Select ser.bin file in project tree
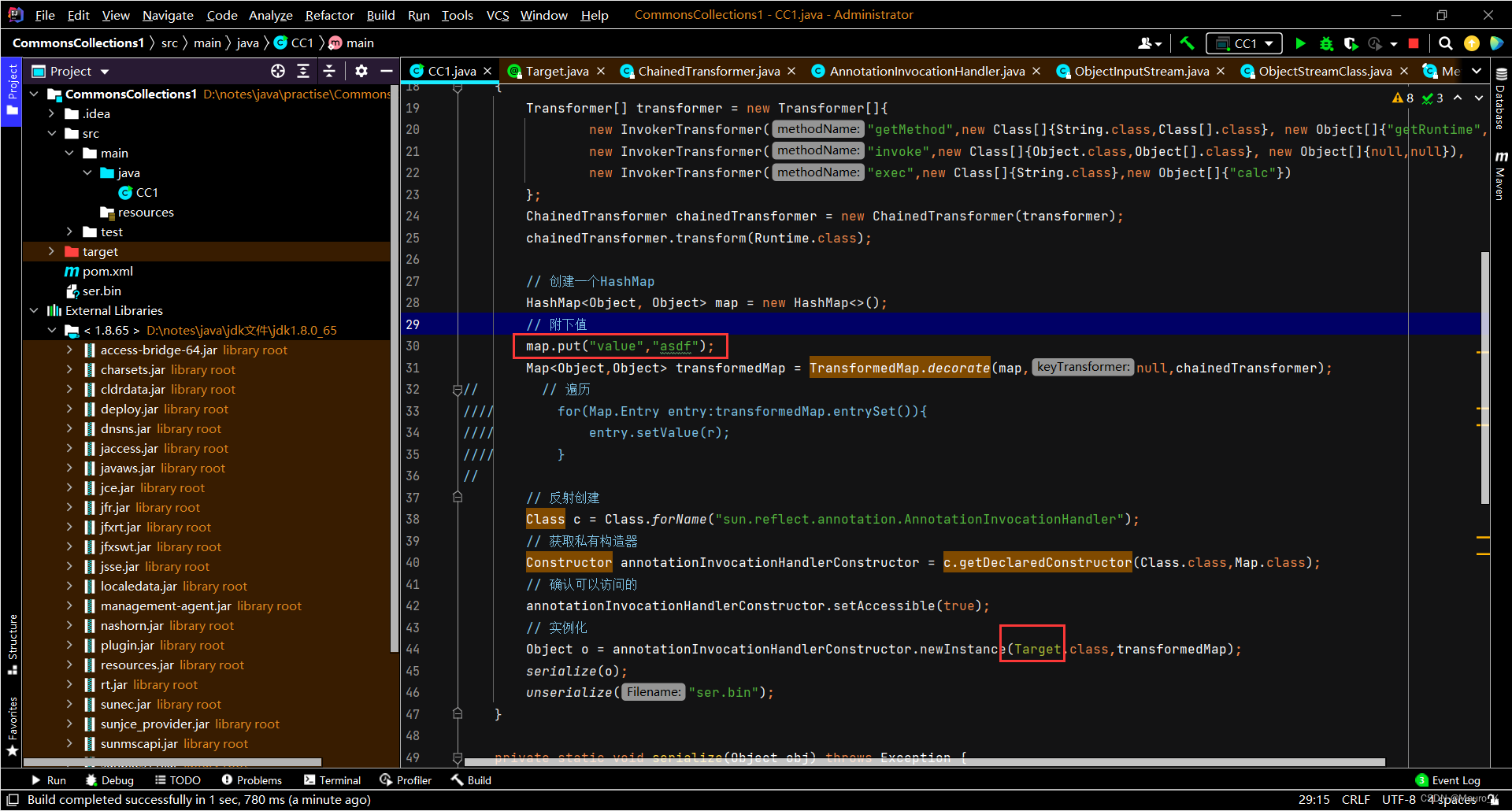This screenshot has width=1512, height=811. 94,291
